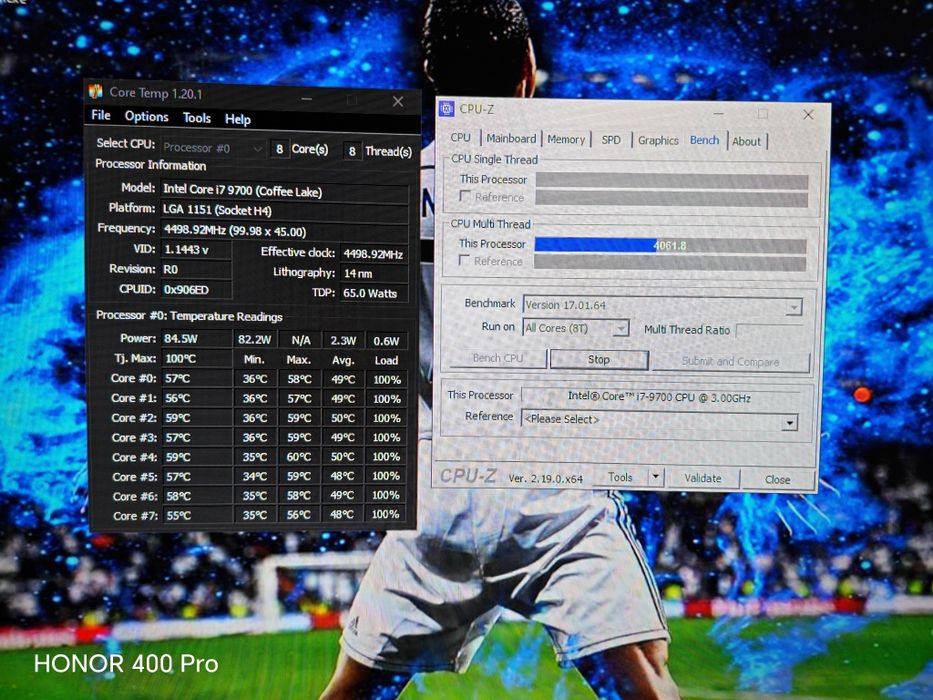The width and height of the screenshot is (933, 700).
Task: Switch to the CPU tab in CPU-Z
Action: (460, 138)
